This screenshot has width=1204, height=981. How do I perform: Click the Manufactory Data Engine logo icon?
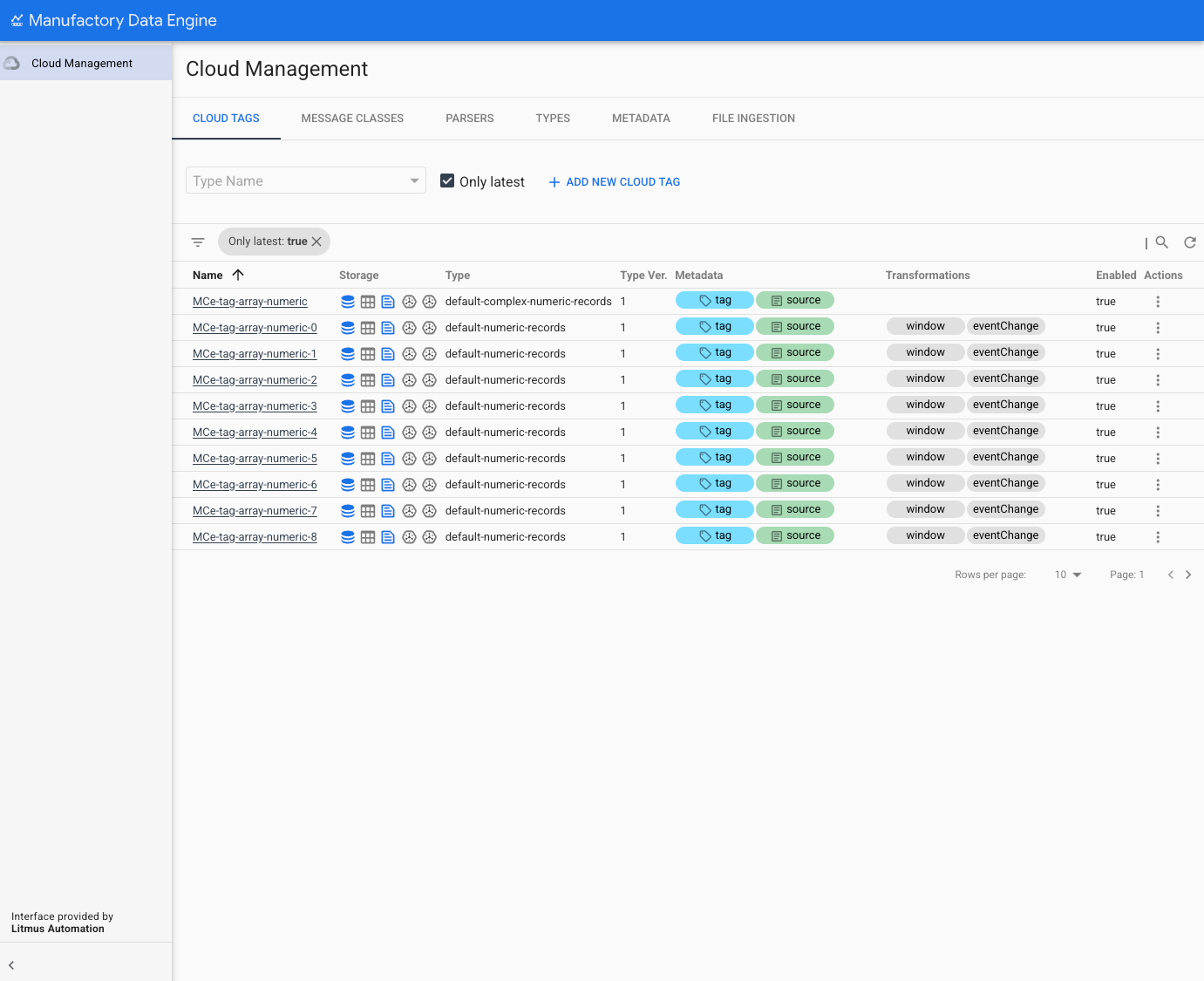pos(17,20)
